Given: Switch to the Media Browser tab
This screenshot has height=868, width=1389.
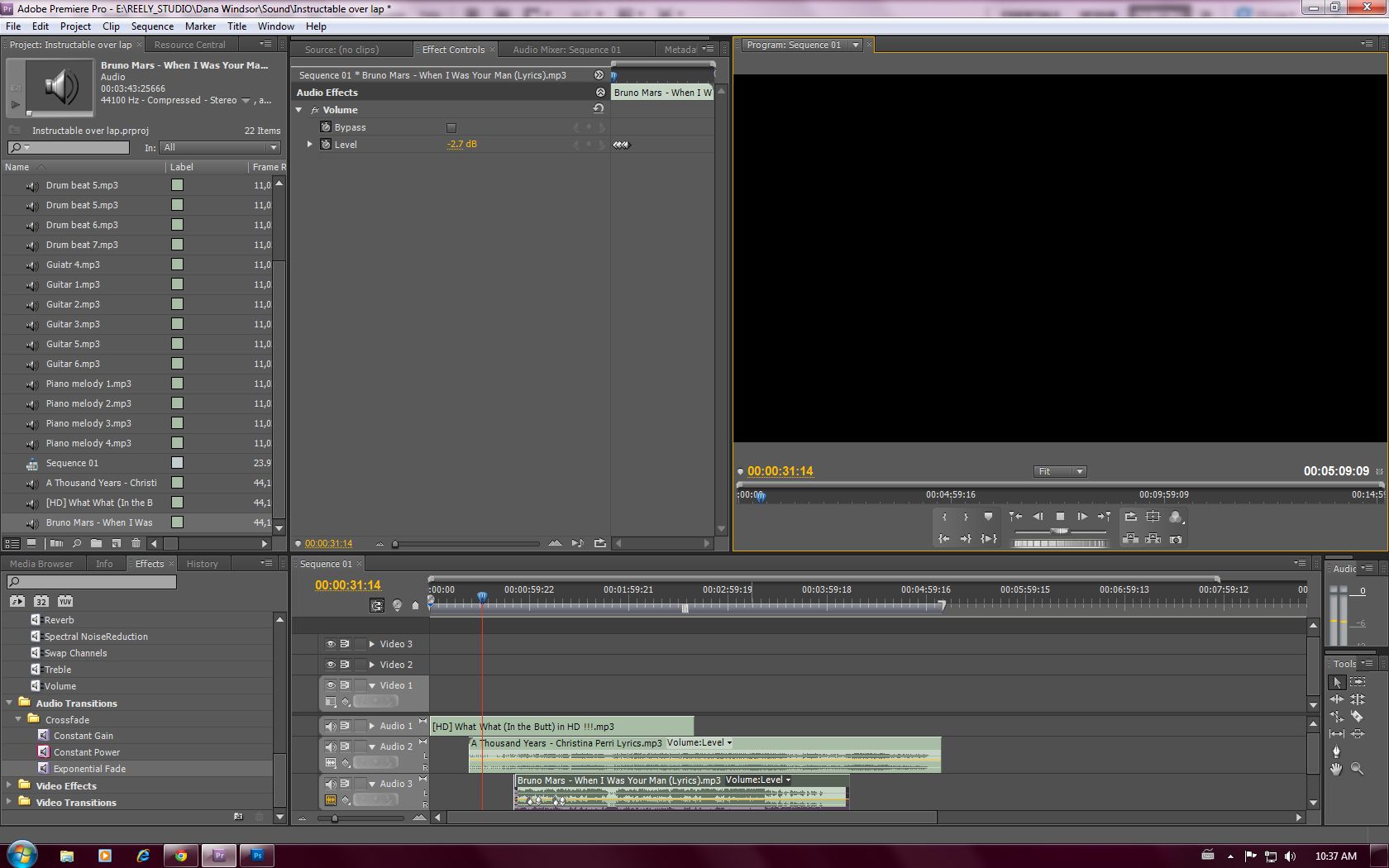Looking at the screenshot, I should 41,564.
